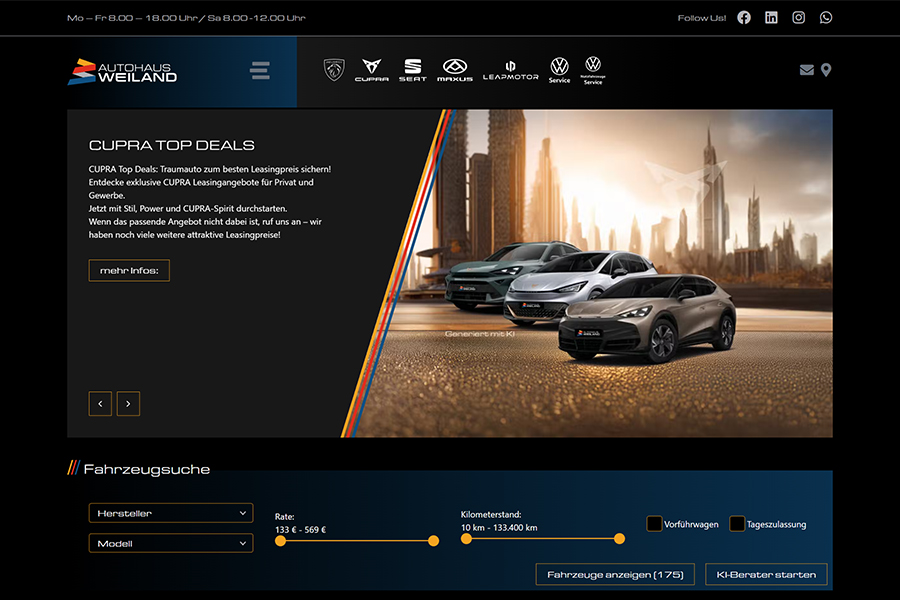900x600 pixels.
Task: Open the SEAT brand page
Action: (x=412, y=70)
